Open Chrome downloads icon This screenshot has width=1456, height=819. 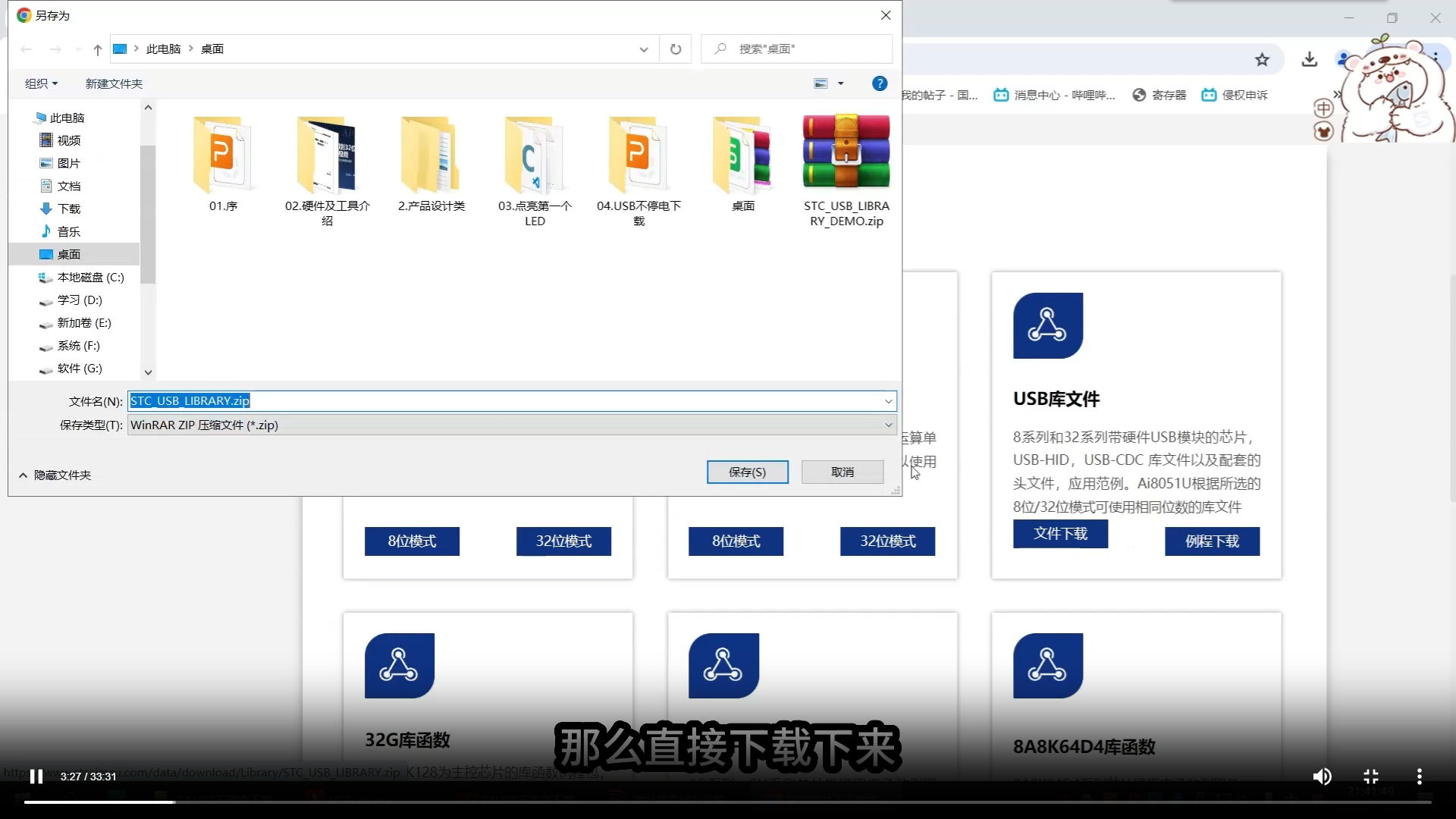point(1310,59)
